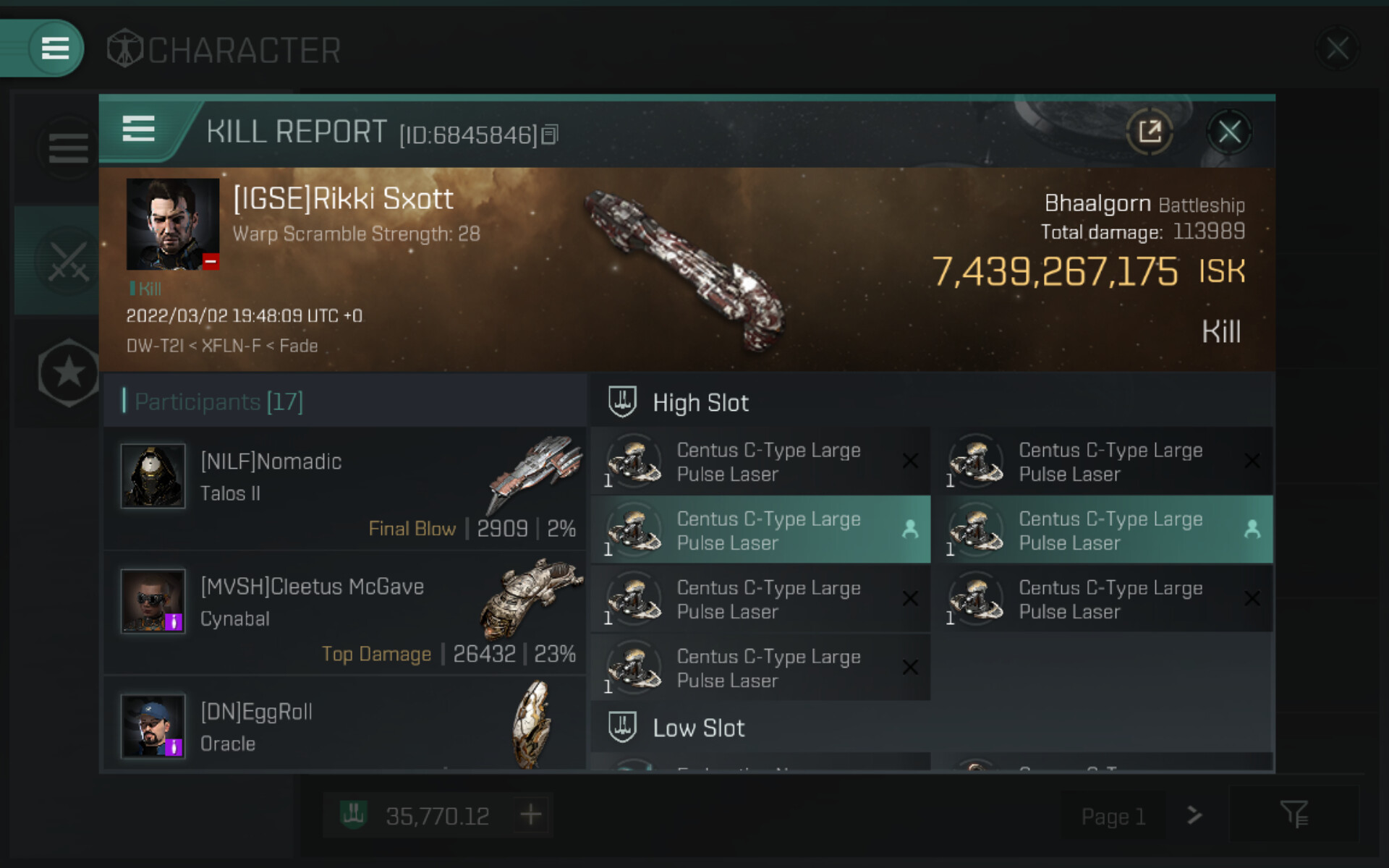The image size is (1389, 868).
Task: Open the star badge sidebar icon
Action: [x=69, y=373]
